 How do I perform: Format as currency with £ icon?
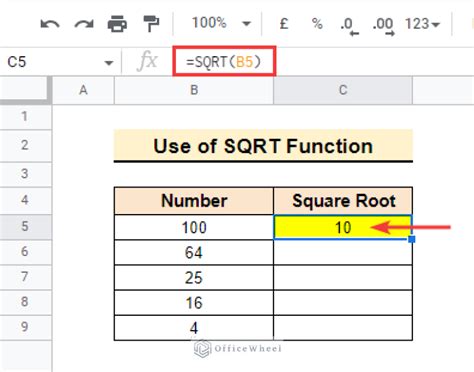coord(284,24)
